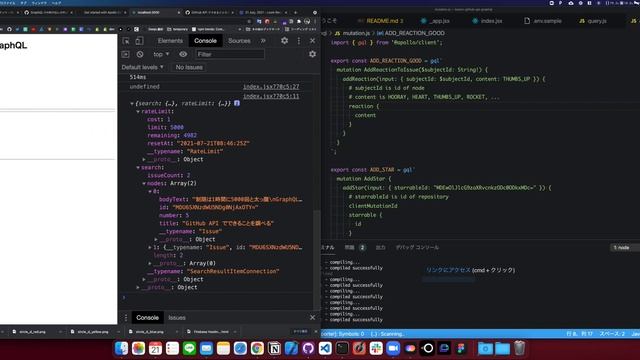Open source link index.jsx ending :11

pyautogui.click(x=271, y=96)
